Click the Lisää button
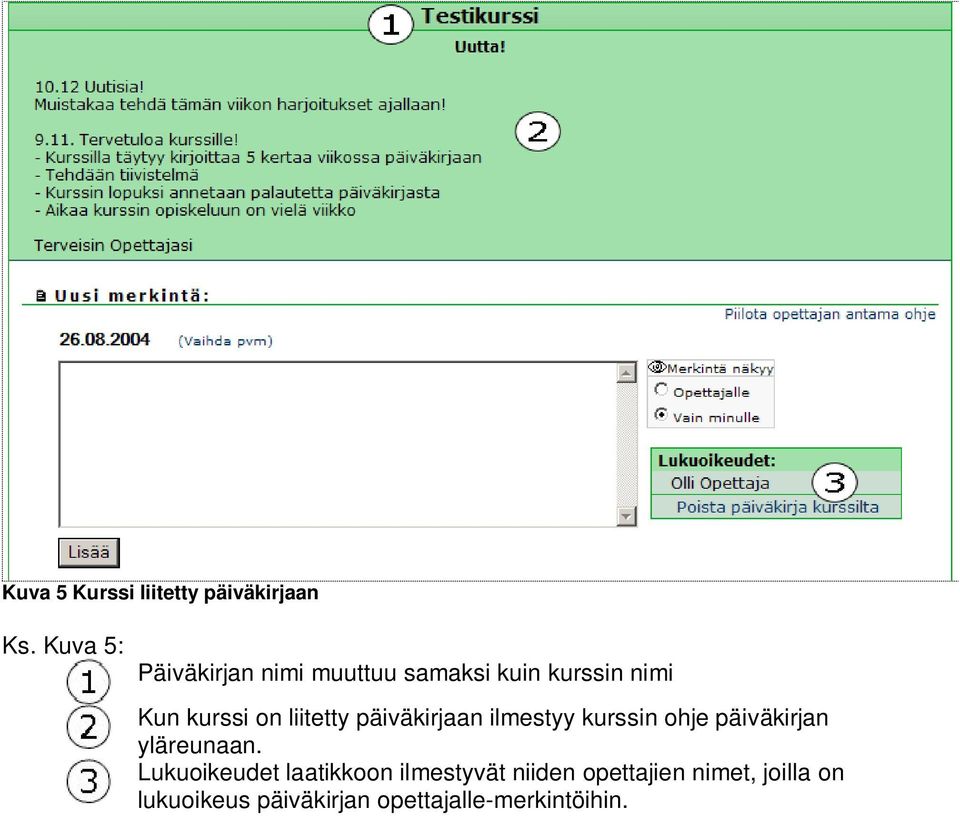This screenshot has width=960, height=816. pos(89,553)
